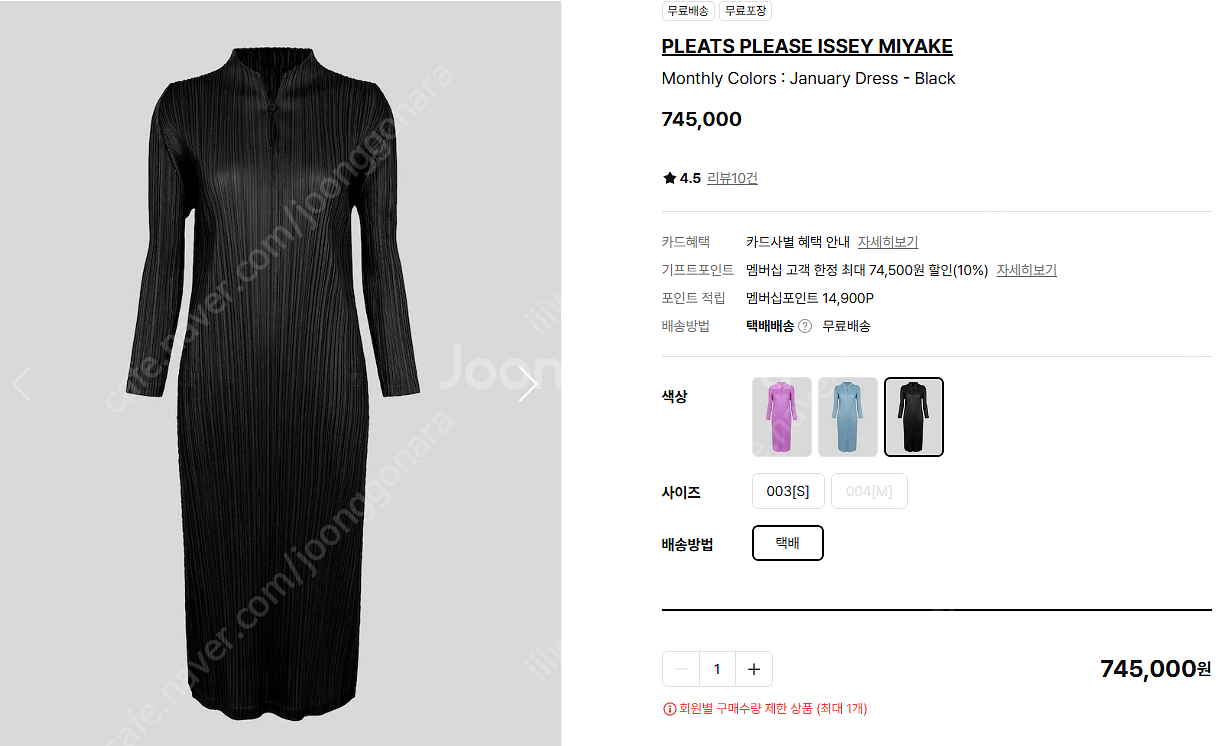Increase quantity with the plus icon
The image size is (1228, 746).
pyautogui.click(x=754, y=669)
